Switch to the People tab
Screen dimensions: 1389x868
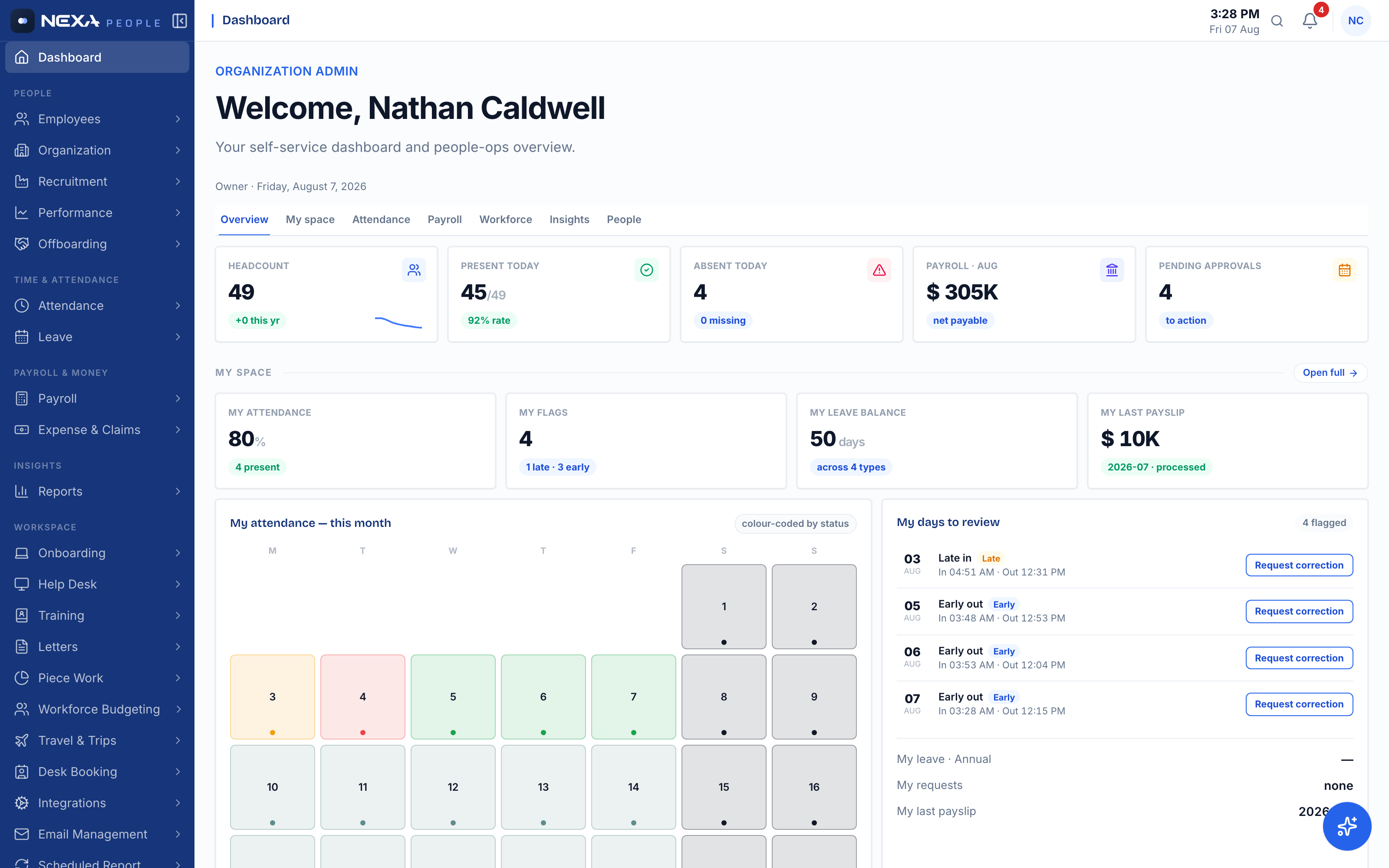[624, 219]
